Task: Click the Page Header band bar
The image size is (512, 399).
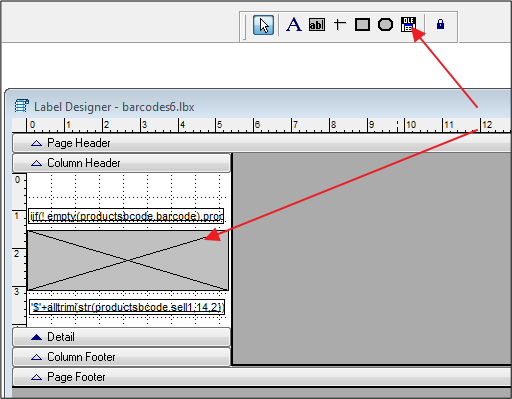Action: 262,143
